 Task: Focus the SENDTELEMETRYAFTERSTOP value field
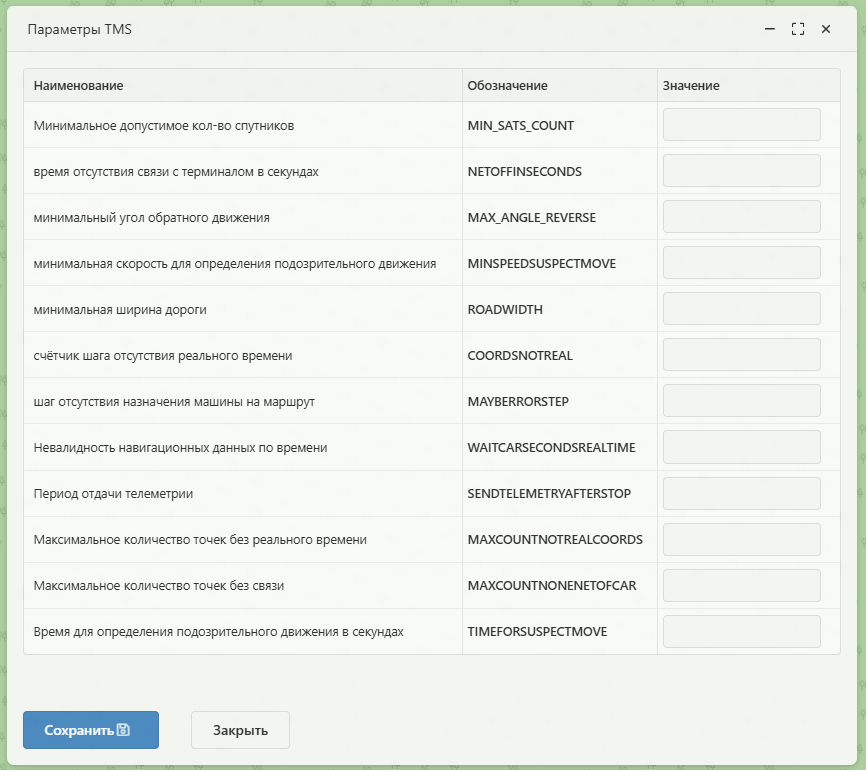(x=741, y=493)
